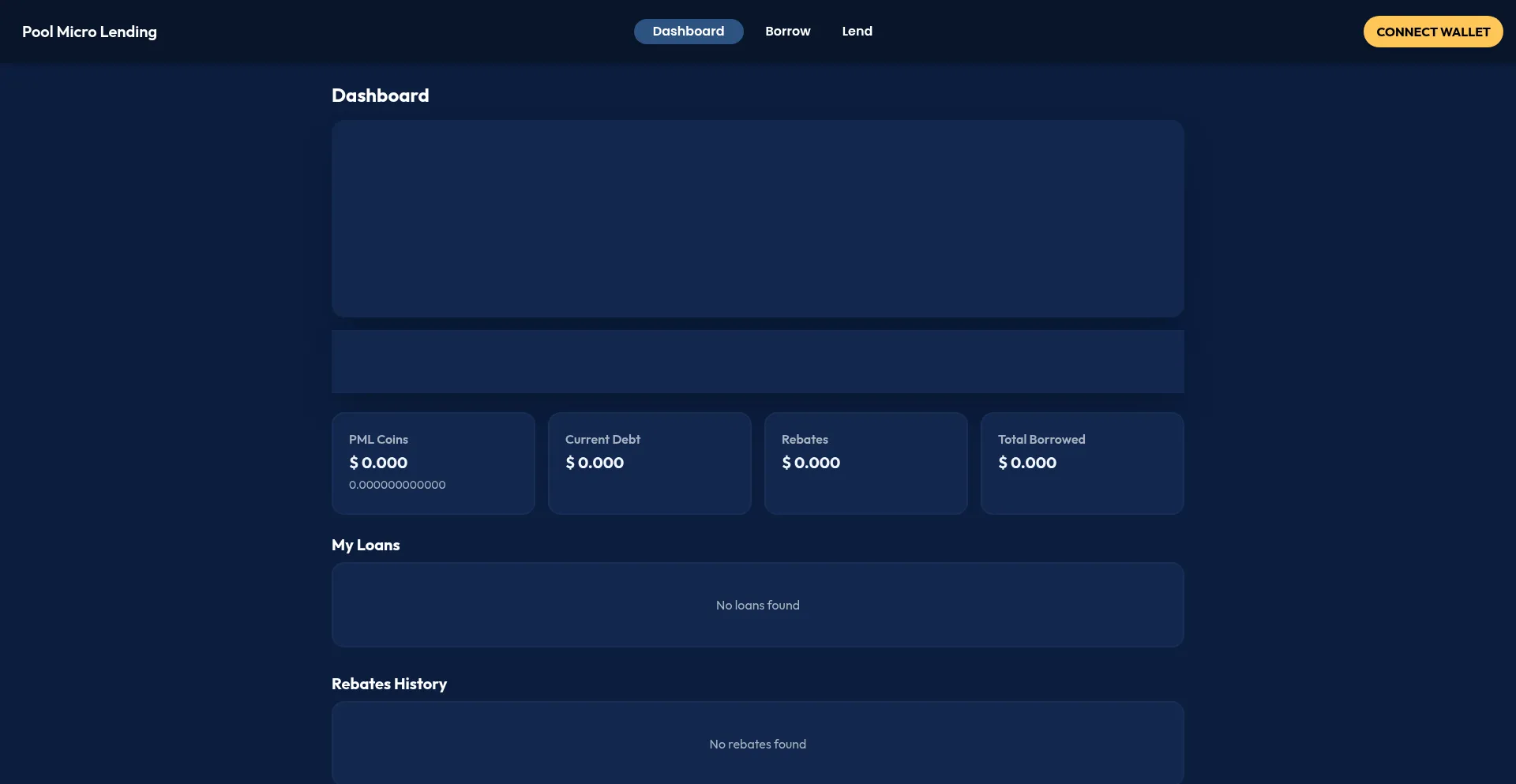Click the Current Debt $ 0.000 value
The image size is (1516, 784).
pos(595,463)
